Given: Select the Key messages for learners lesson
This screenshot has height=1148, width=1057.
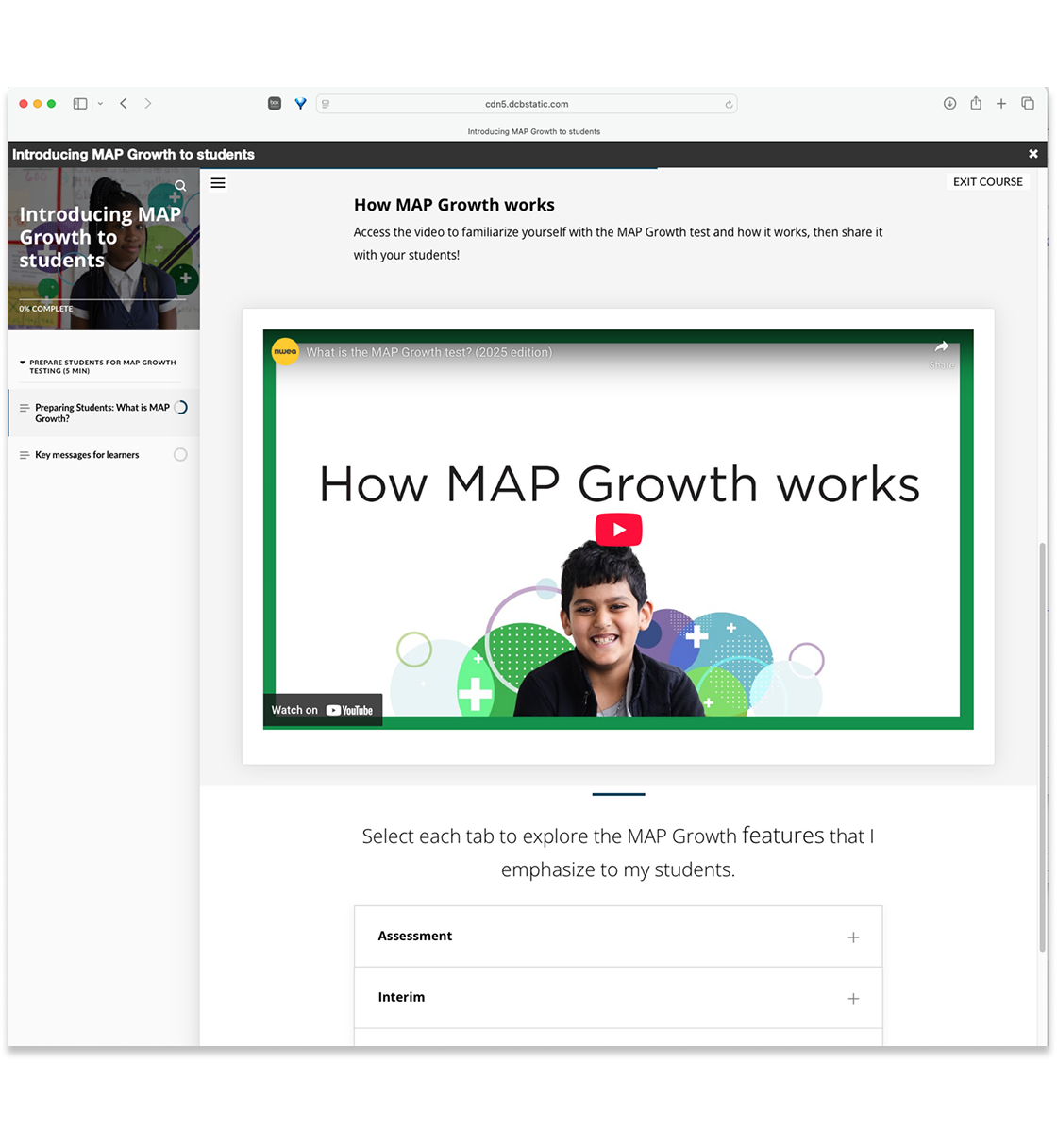Looking at the screenshot, I should tap(88, 454).
